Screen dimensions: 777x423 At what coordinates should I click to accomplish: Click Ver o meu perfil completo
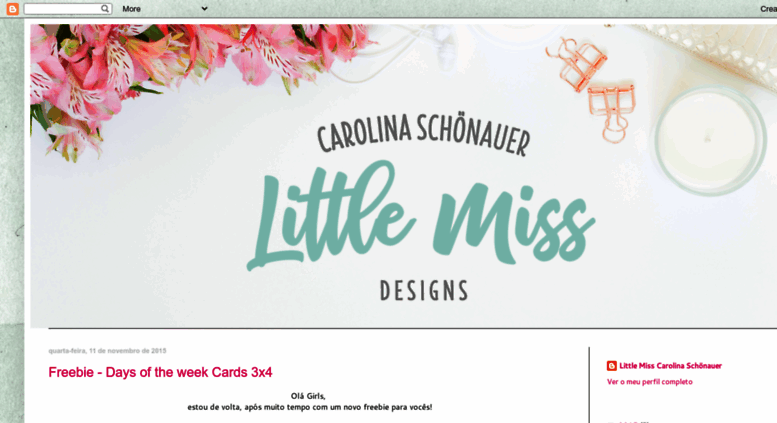(x=650, y=381)
